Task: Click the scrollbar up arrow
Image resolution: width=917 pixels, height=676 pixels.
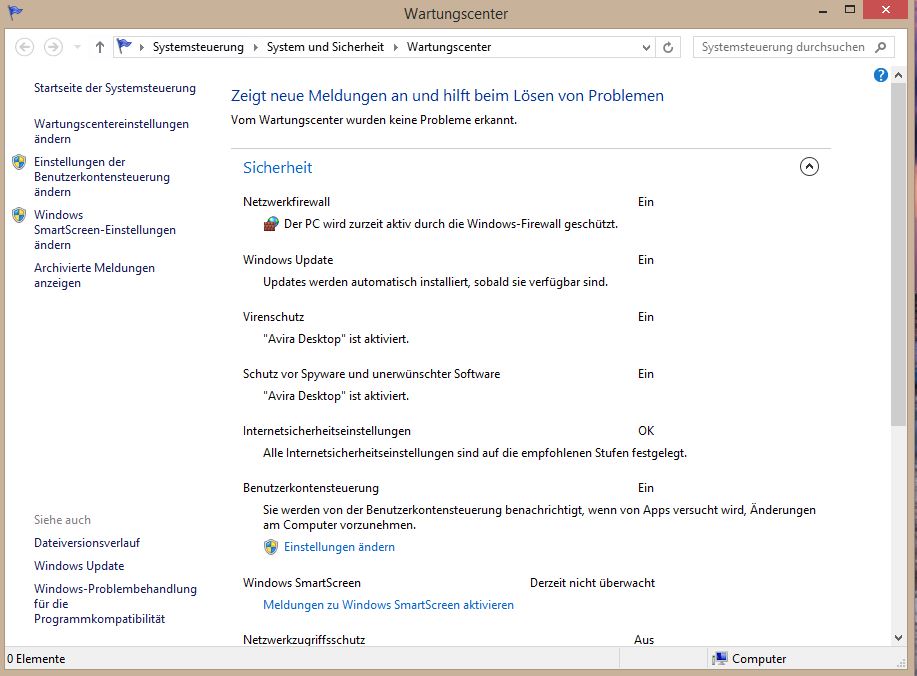Action: 898,75
